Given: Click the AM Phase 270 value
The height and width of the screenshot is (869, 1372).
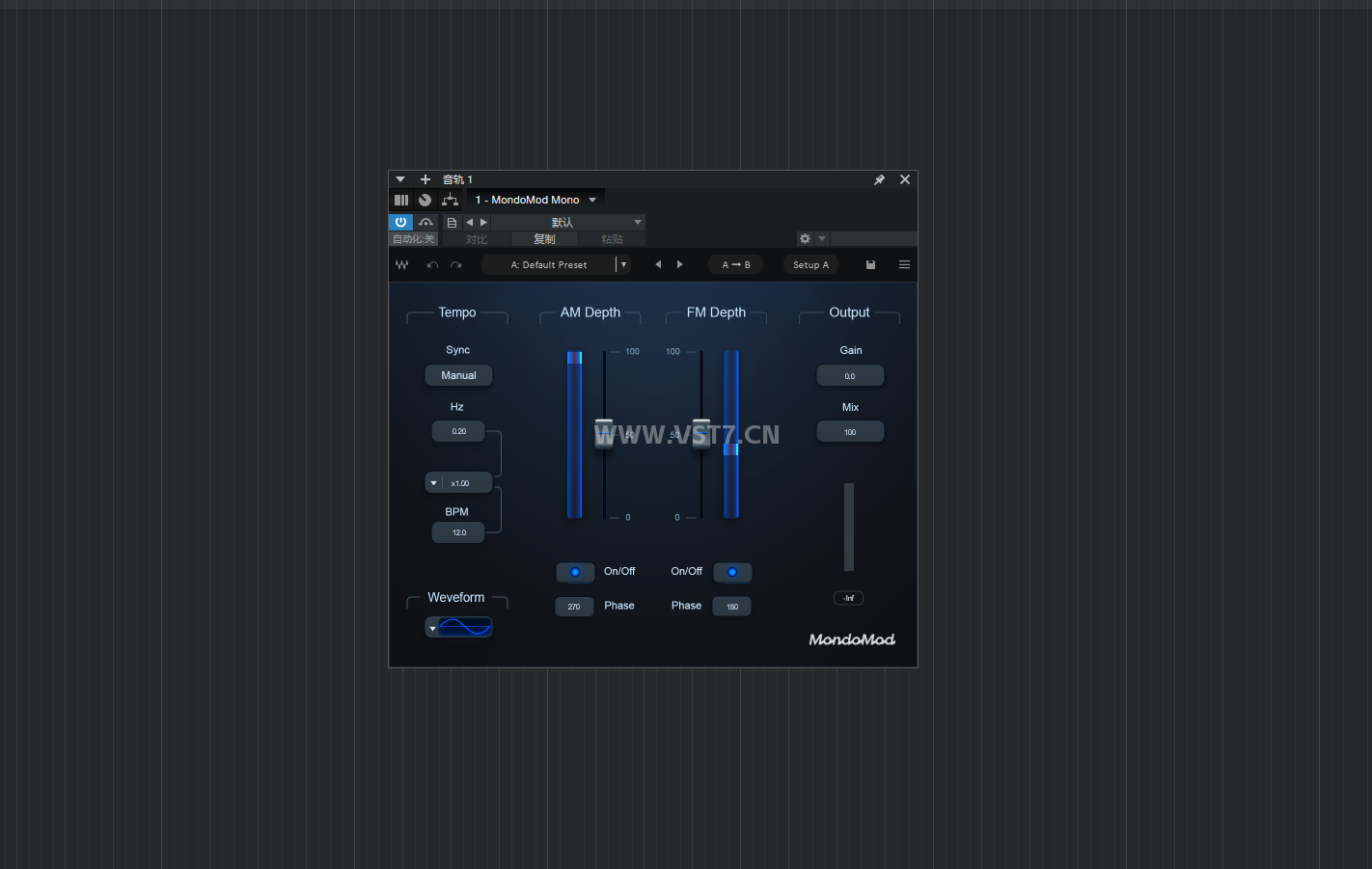Looking at the screenshot, I should tap(574, 606).
